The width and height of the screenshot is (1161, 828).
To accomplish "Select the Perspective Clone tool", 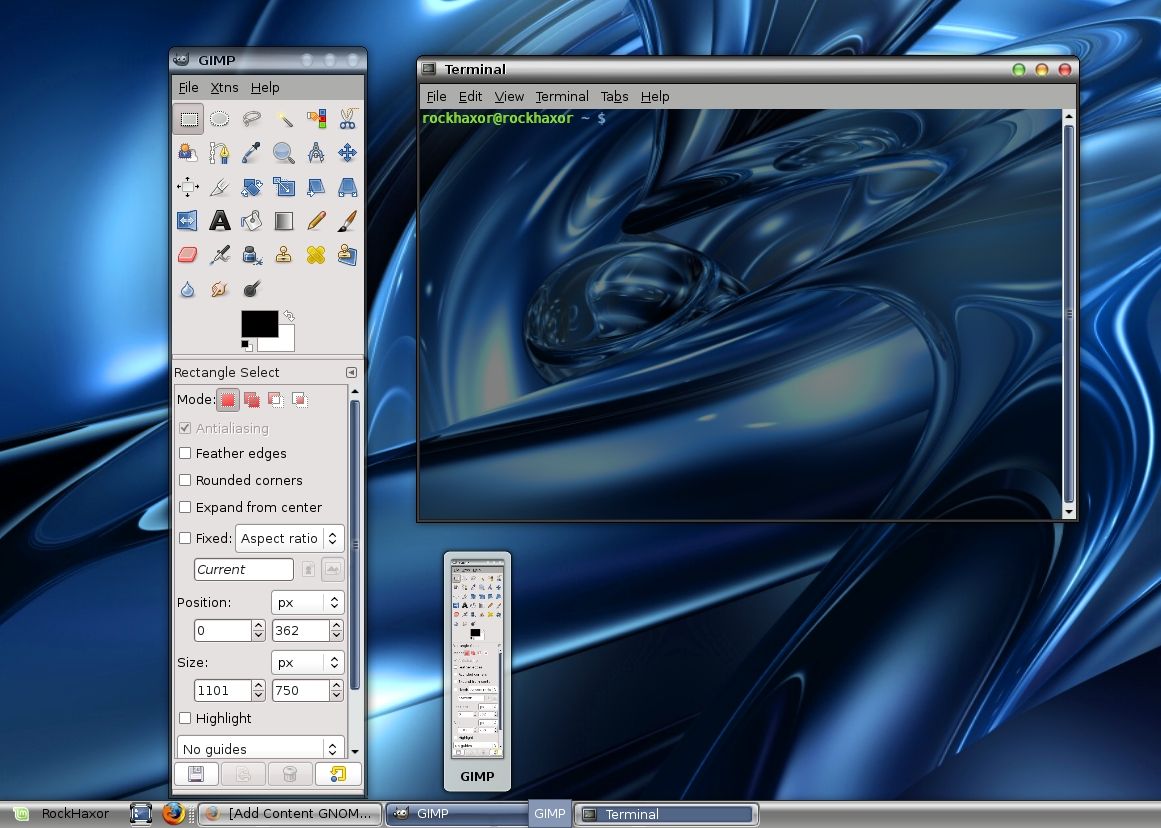I will pyautogui.click(x=347, y=255).
